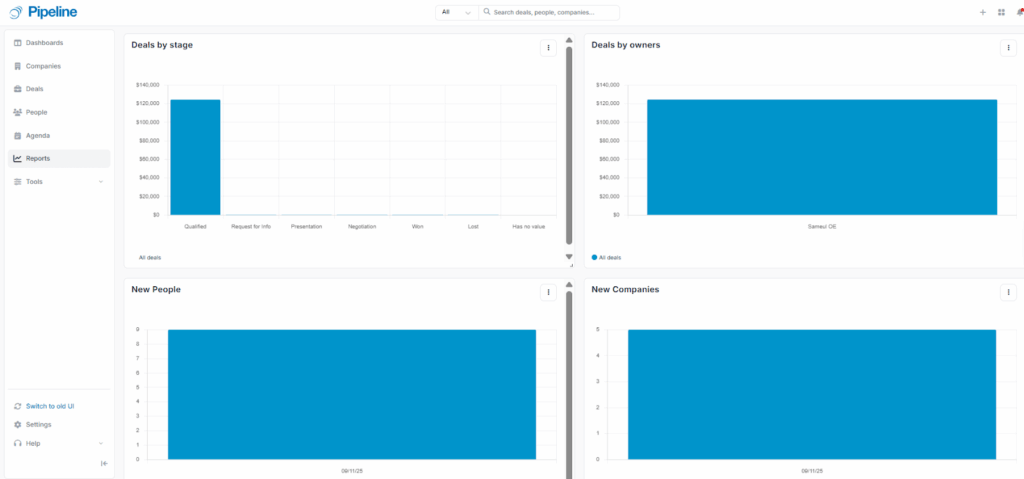Click the Switch to old UI link
Screen dimensions: 1024x479
[50, 406]
